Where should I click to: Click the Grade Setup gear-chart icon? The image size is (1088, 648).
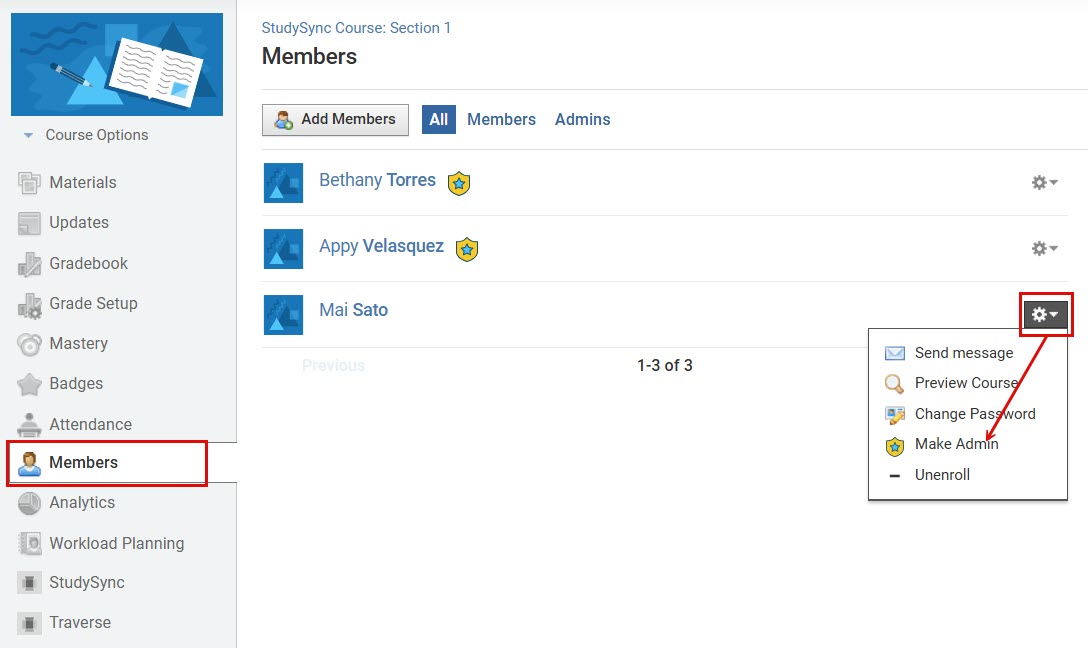pos(29,305)
